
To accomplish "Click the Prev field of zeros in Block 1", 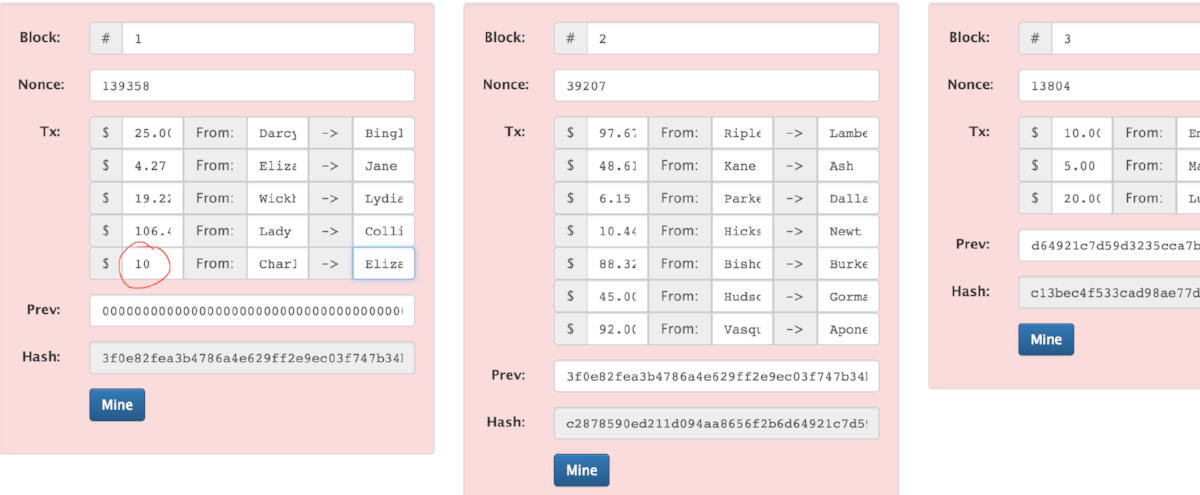I will pos(252,311).
